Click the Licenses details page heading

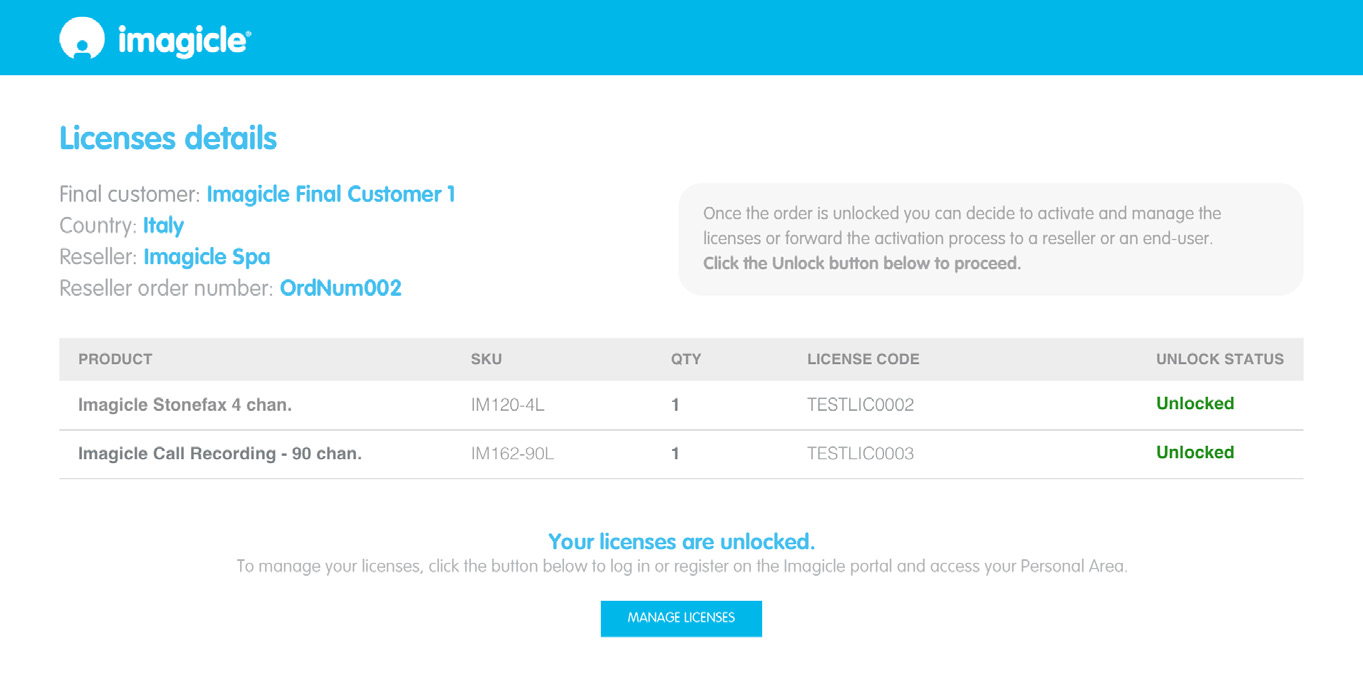tap(168, 138)
